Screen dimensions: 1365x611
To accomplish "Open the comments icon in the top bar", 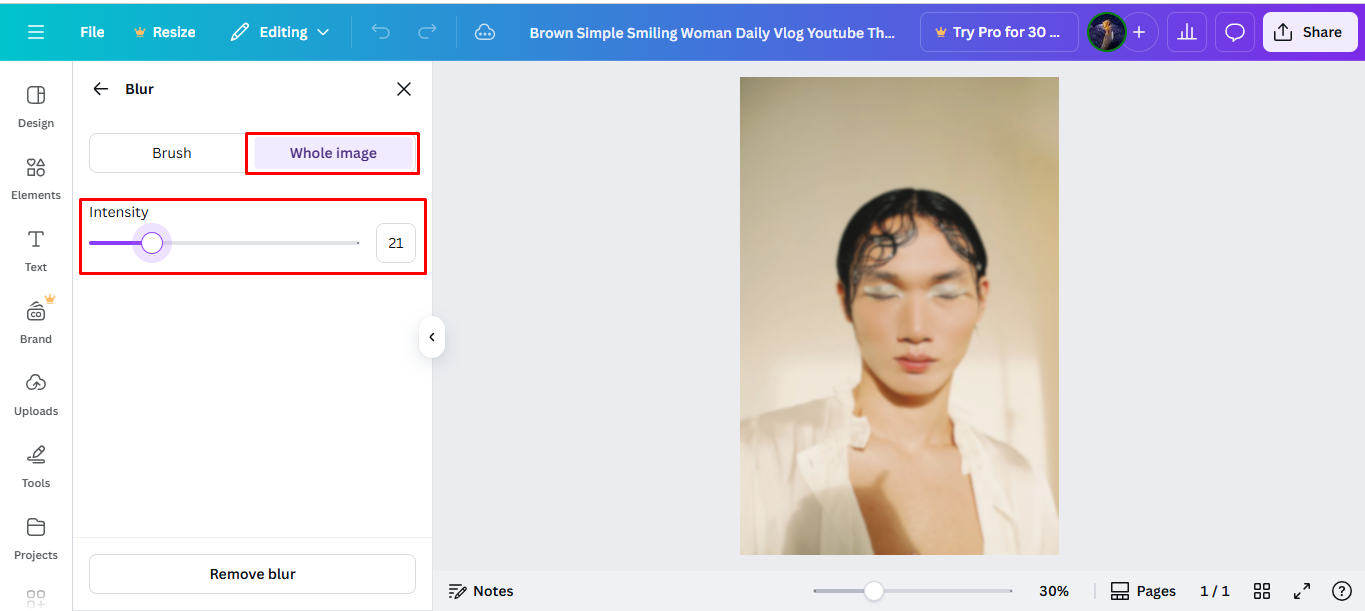I will pos(1234,31).
